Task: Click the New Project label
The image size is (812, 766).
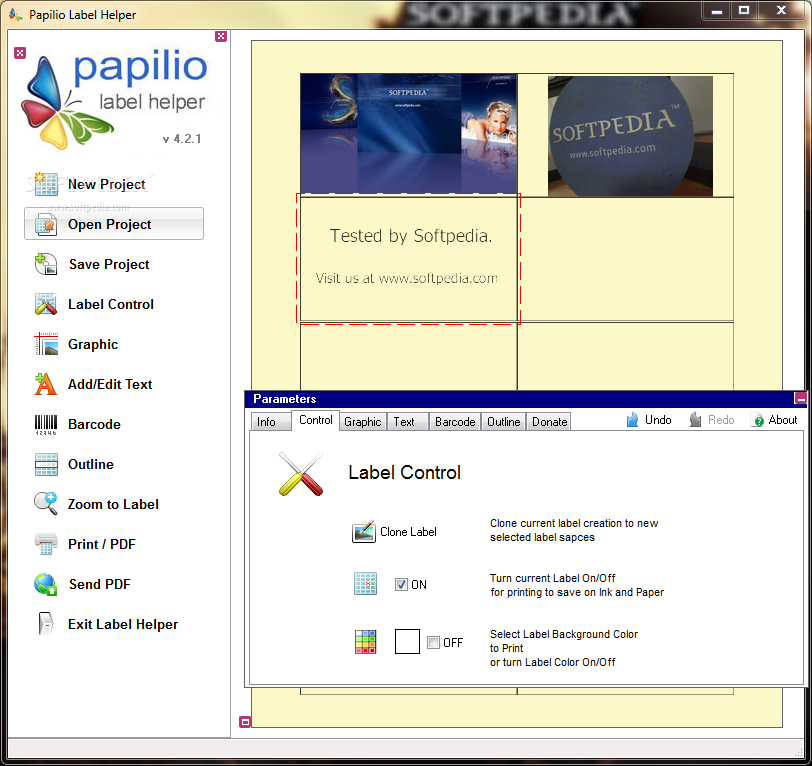Action: pos(107,184)
